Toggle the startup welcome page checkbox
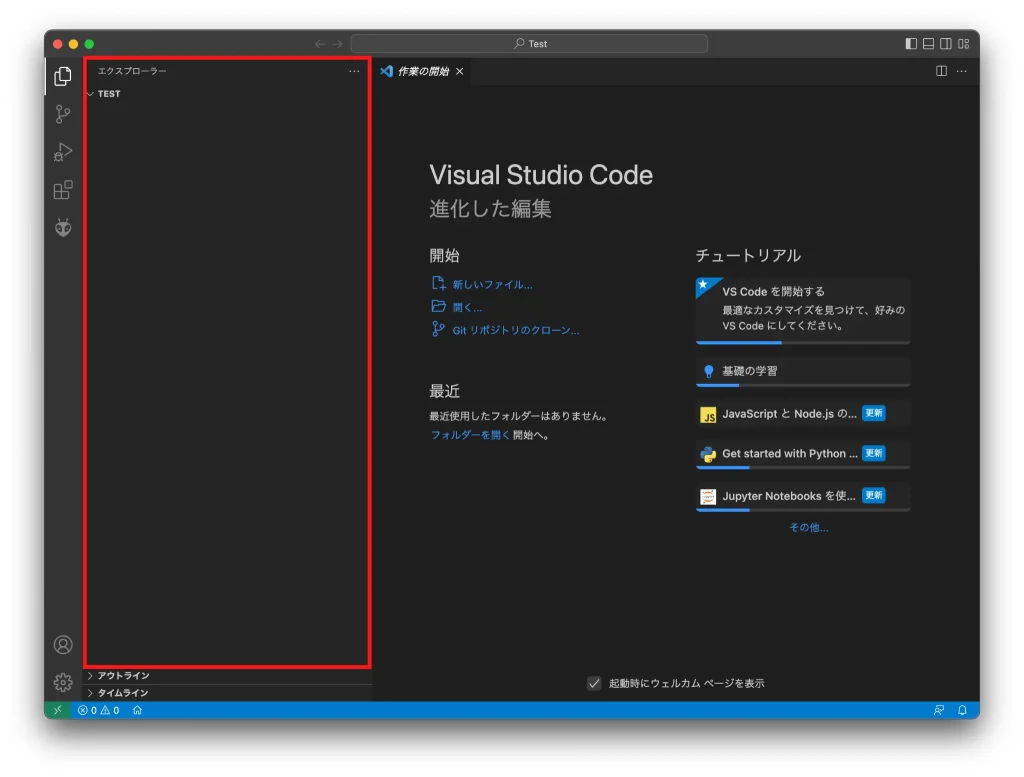Screen dimensions: 1024x777 (x=594, y=682)
